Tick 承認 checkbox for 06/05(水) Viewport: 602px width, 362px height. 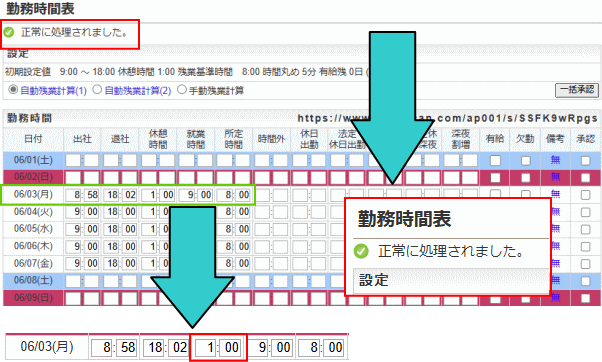pyautogui.click(x=585, y=229)
